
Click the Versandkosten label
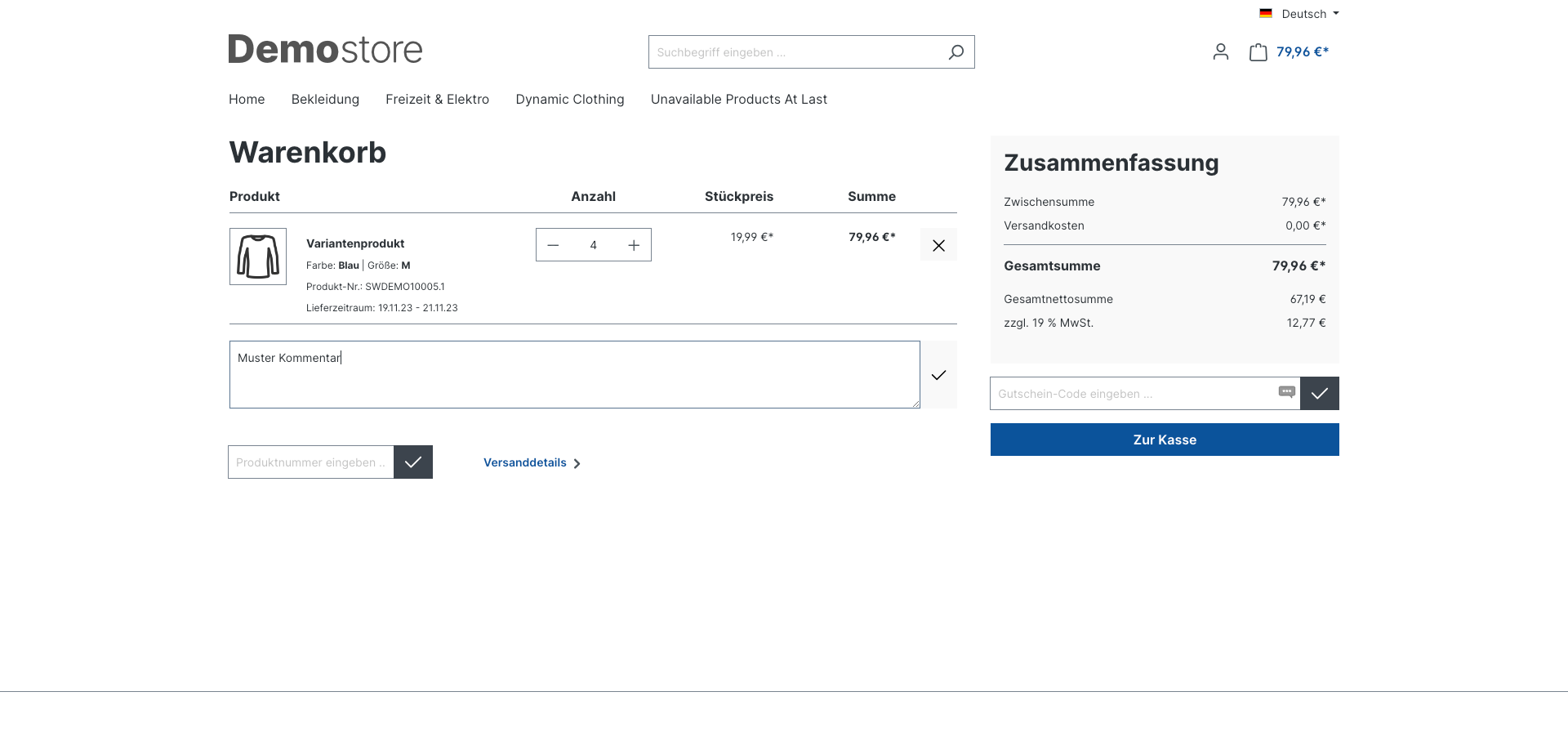[x=1044, y=225]
